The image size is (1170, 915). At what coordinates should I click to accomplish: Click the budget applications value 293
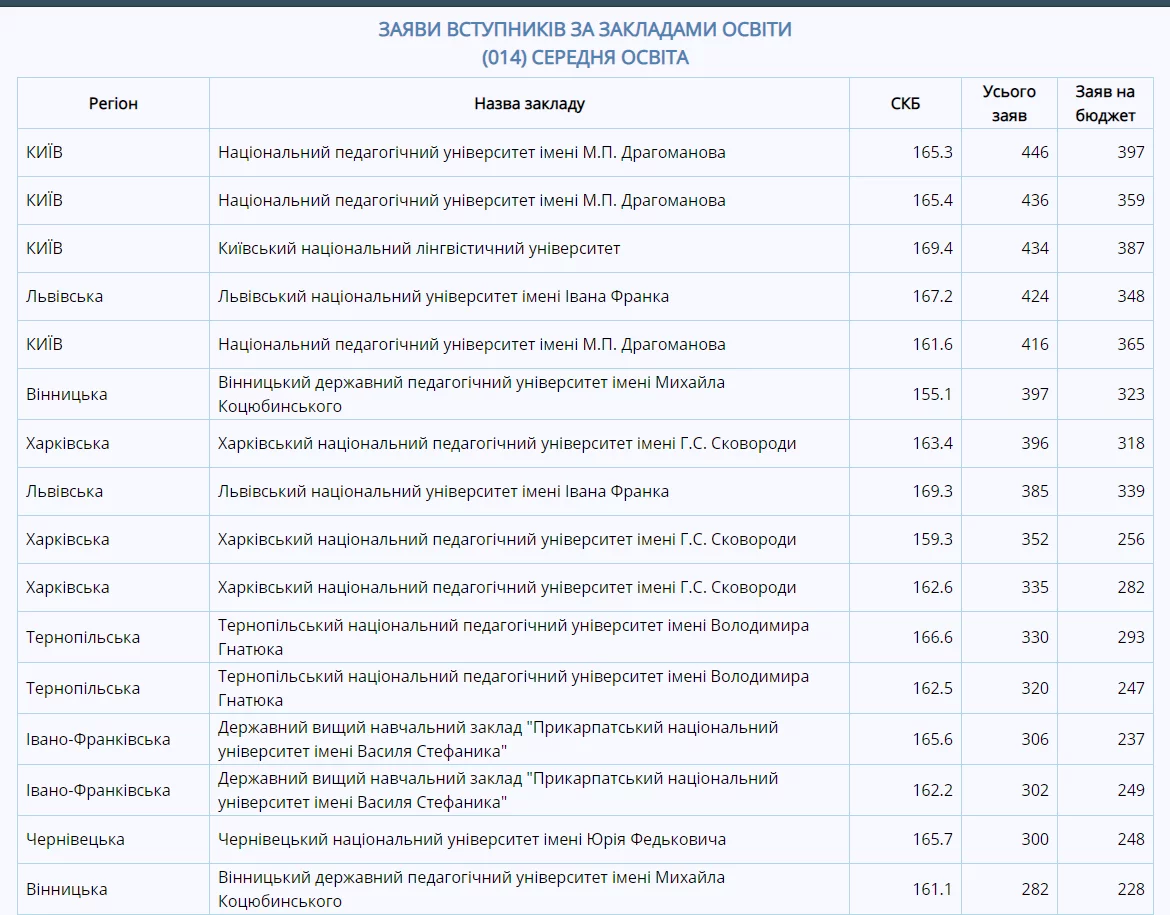(1131, 637)
